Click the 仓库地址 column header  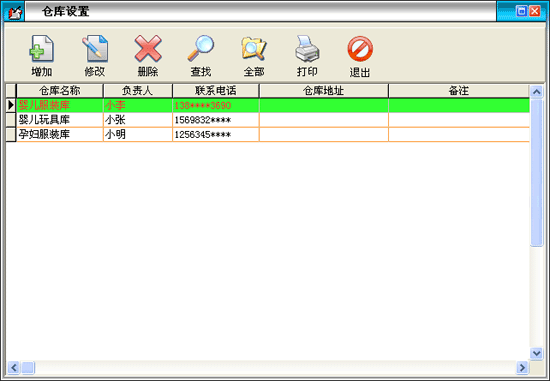point(323,91)
